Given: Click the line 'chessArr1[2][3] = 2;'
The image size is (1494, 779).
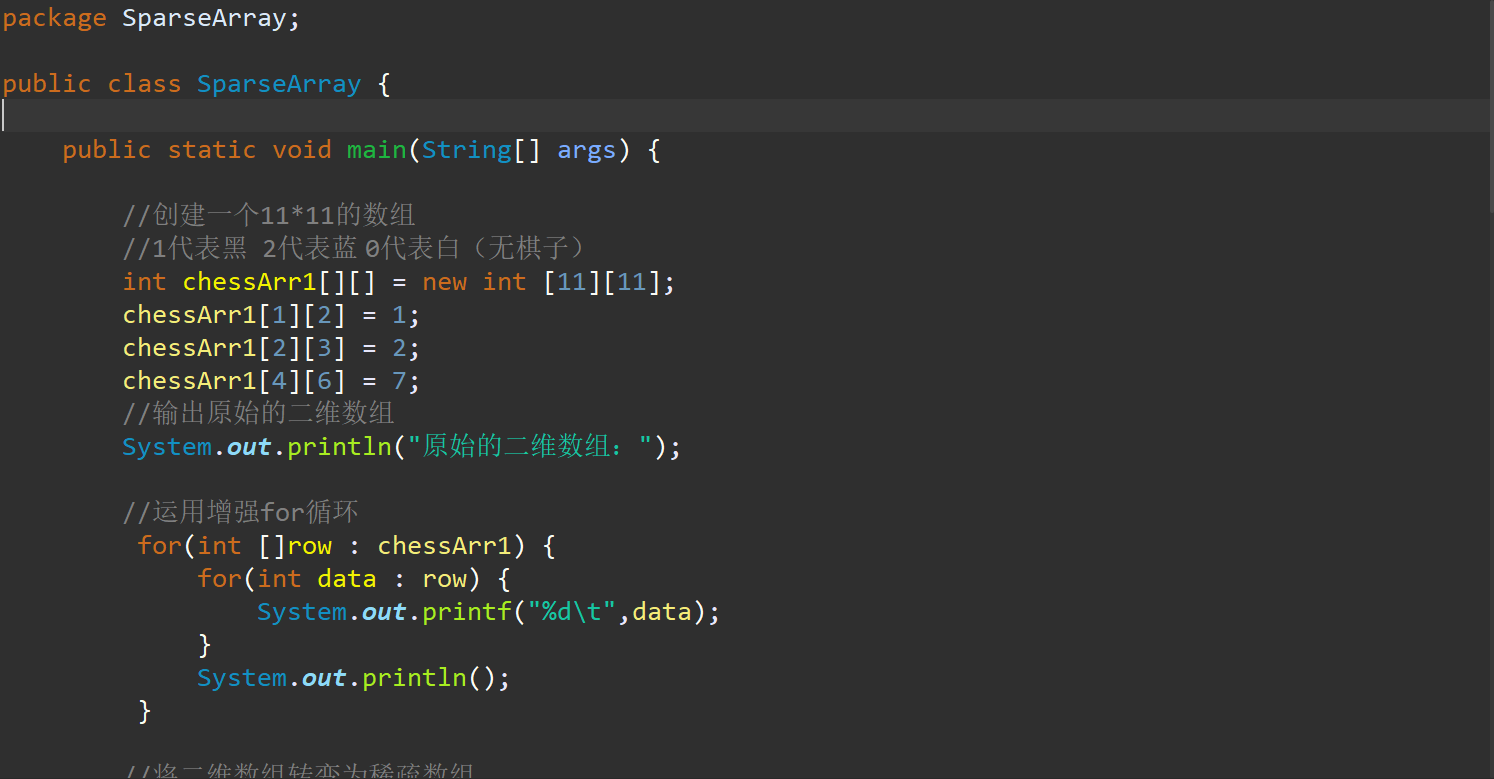Looking at the screenshot, I should [271, 348].
